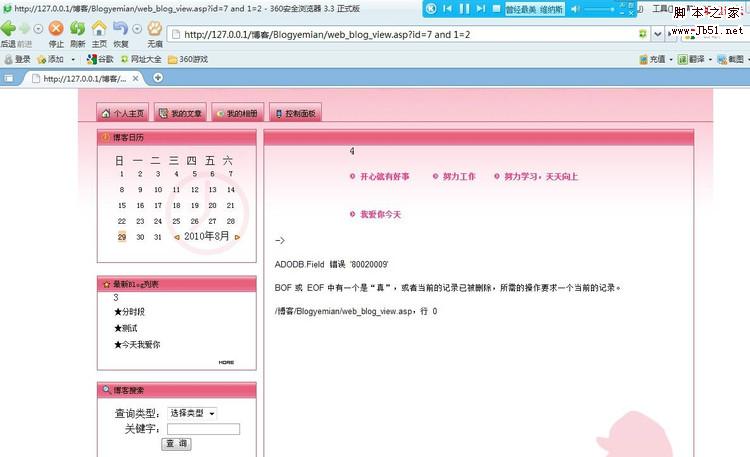Skip to previous track in music player
The width and height of the screenshot is (750, 457).
pyautogui.click(x=447, y=9)
